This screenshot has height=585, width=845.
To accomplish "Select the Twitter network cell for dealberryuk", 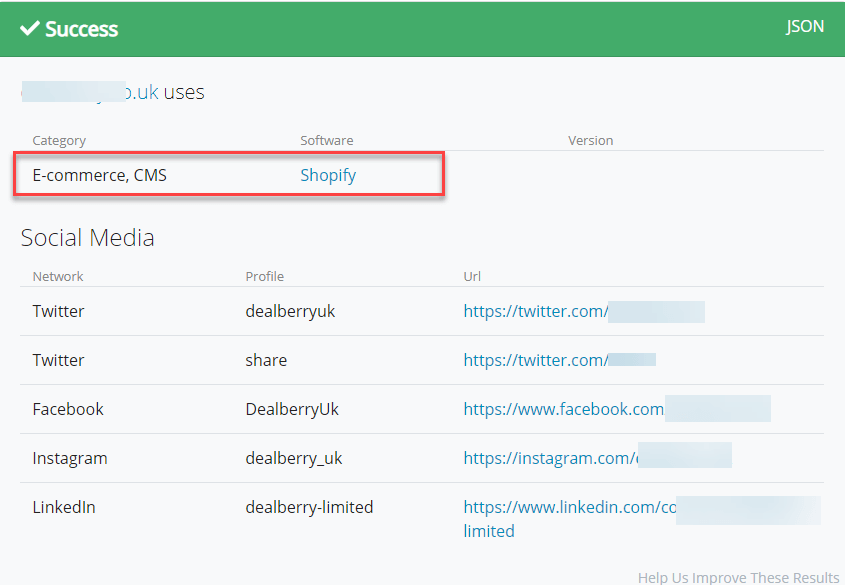I will click(58, 311).
